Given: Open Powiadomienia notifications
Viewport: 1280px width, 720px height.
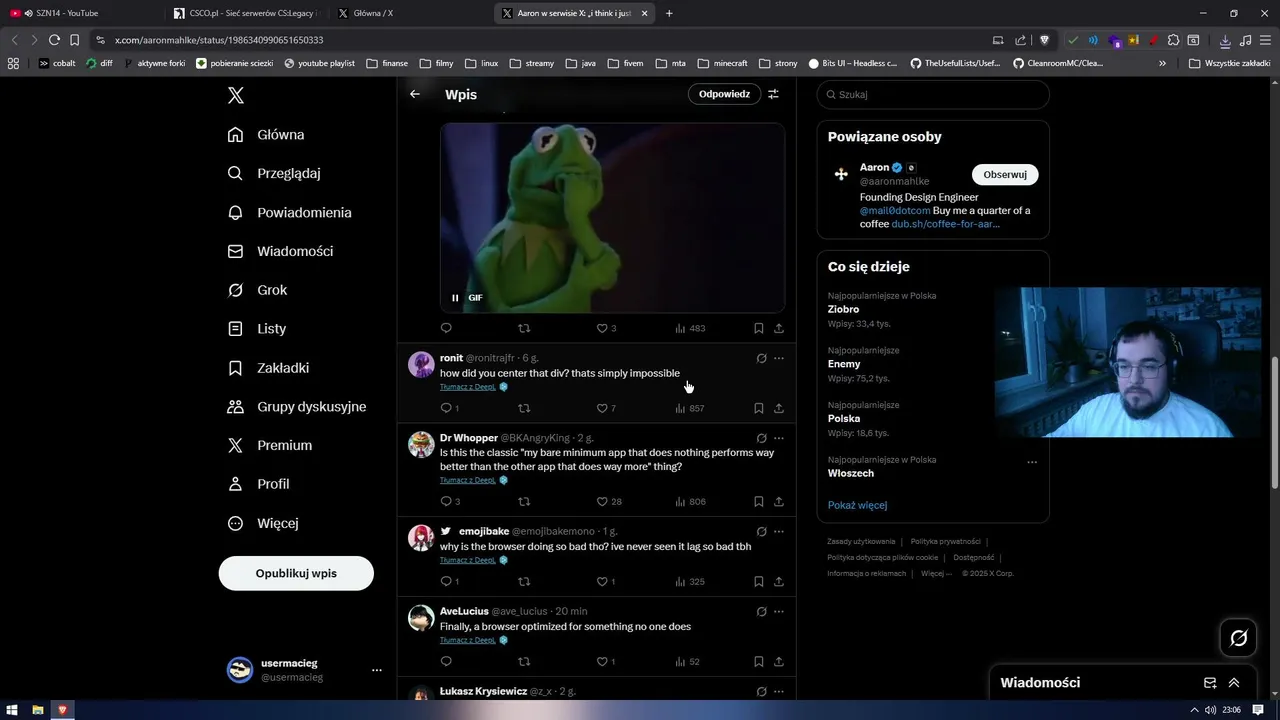Looking at the screenshot, I should (289, 213).
